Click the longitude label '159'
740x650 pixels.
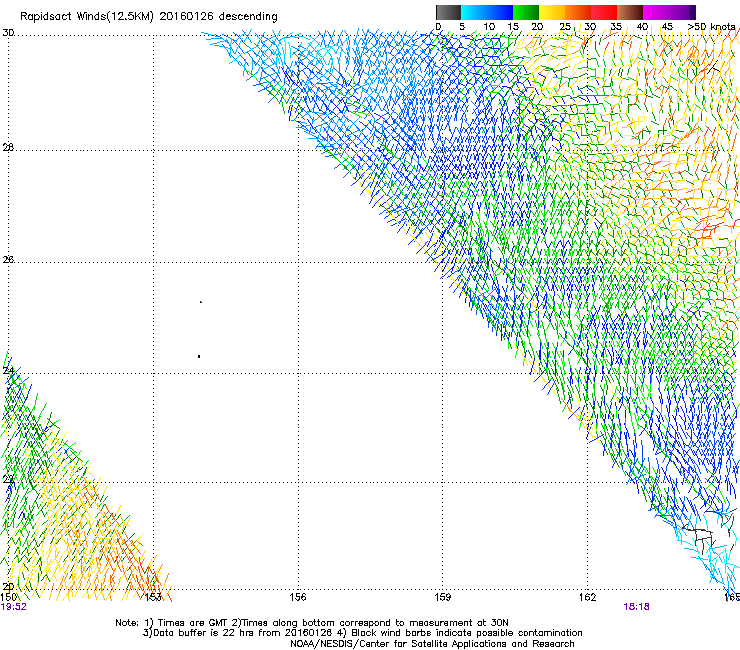[442, 597]
